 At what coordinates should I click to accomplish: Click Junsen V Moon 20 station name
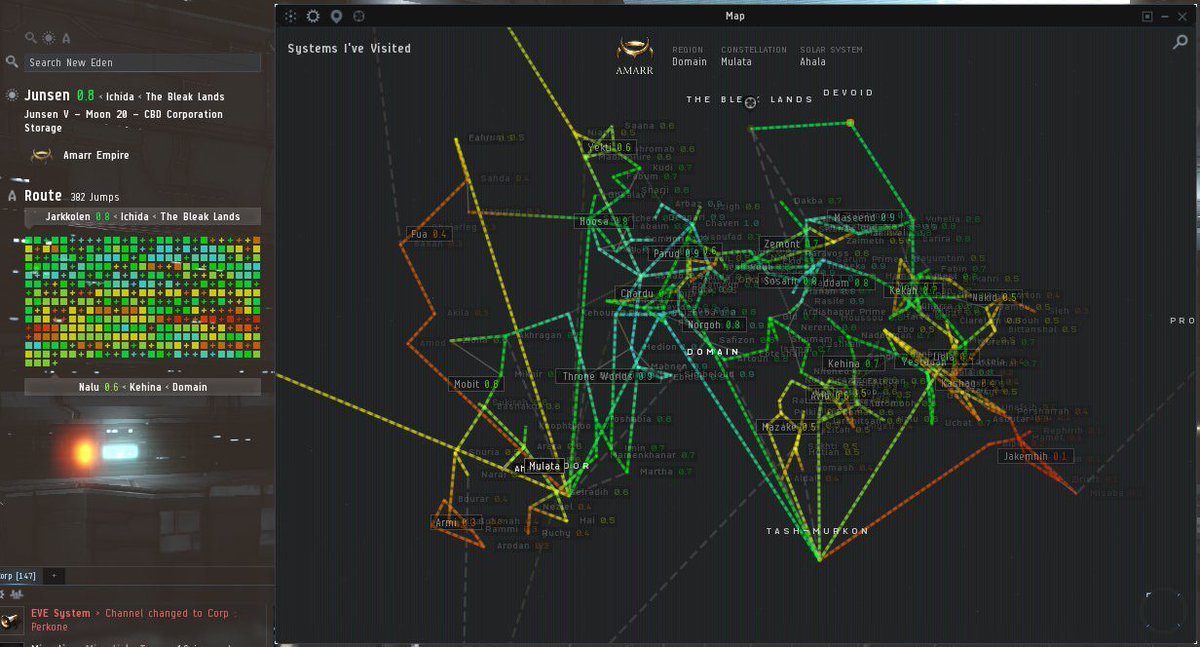point(123,121)
